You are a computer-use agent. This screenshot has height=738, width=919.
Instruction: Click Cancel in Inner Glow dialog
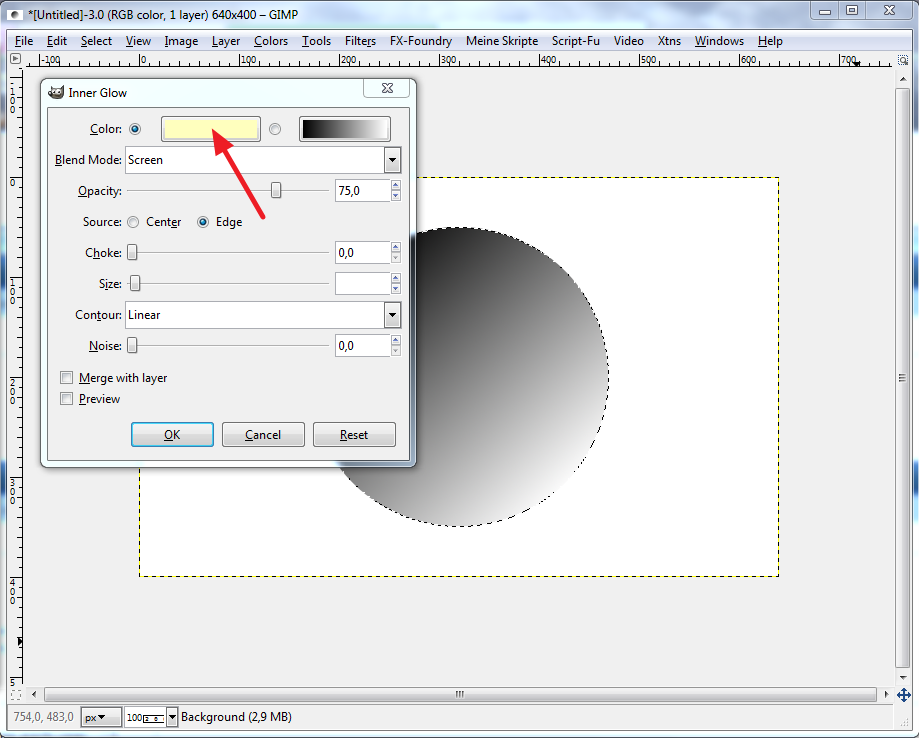tap(263, 434)
